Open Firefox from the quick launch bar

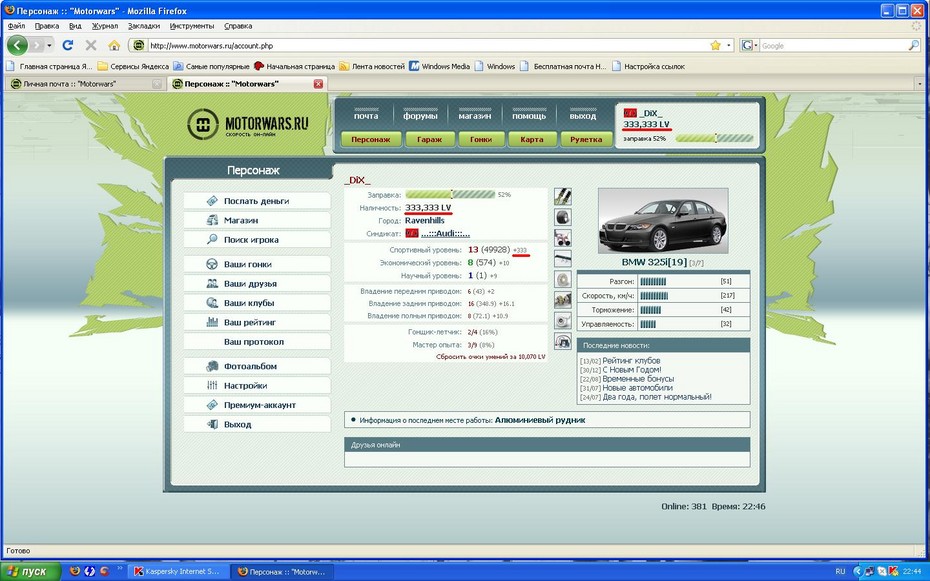pos(75,572)
